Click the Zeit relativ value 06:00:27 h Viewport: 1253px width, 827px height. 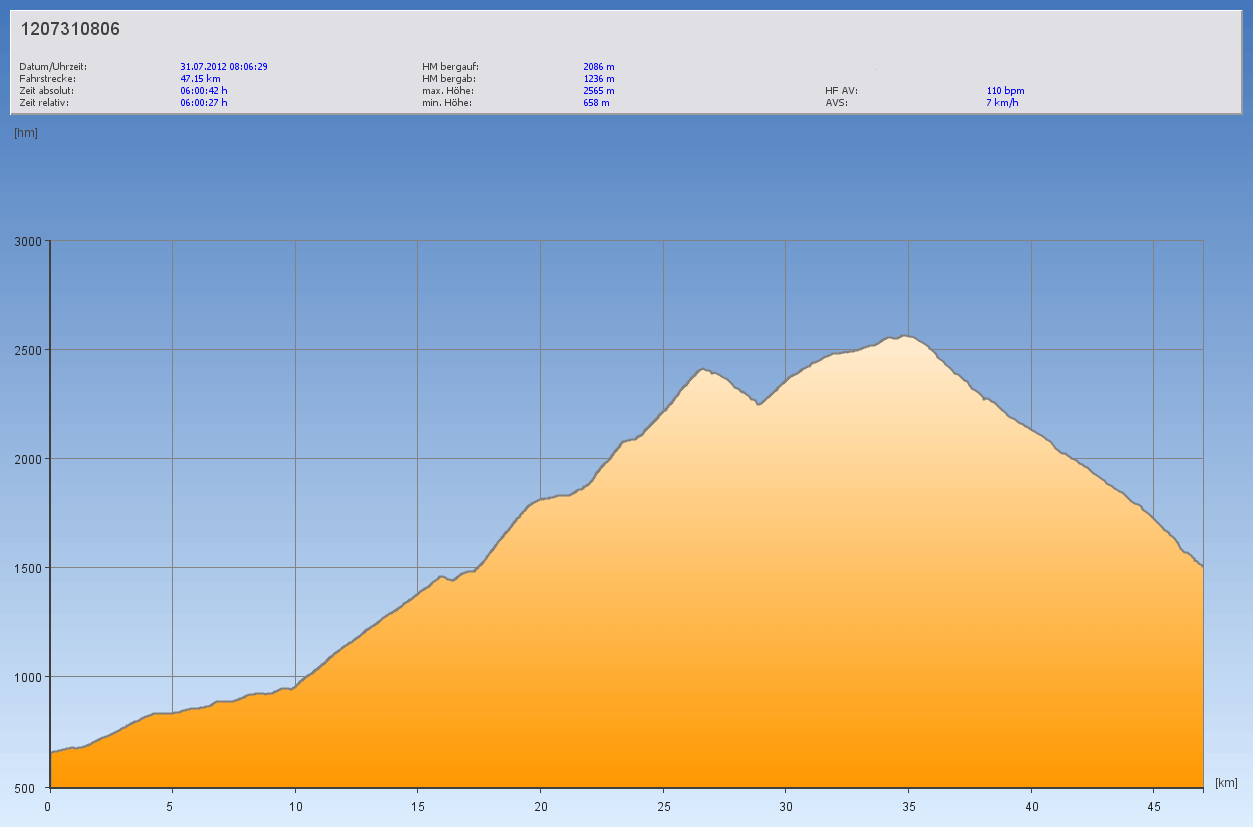[204, 103]
